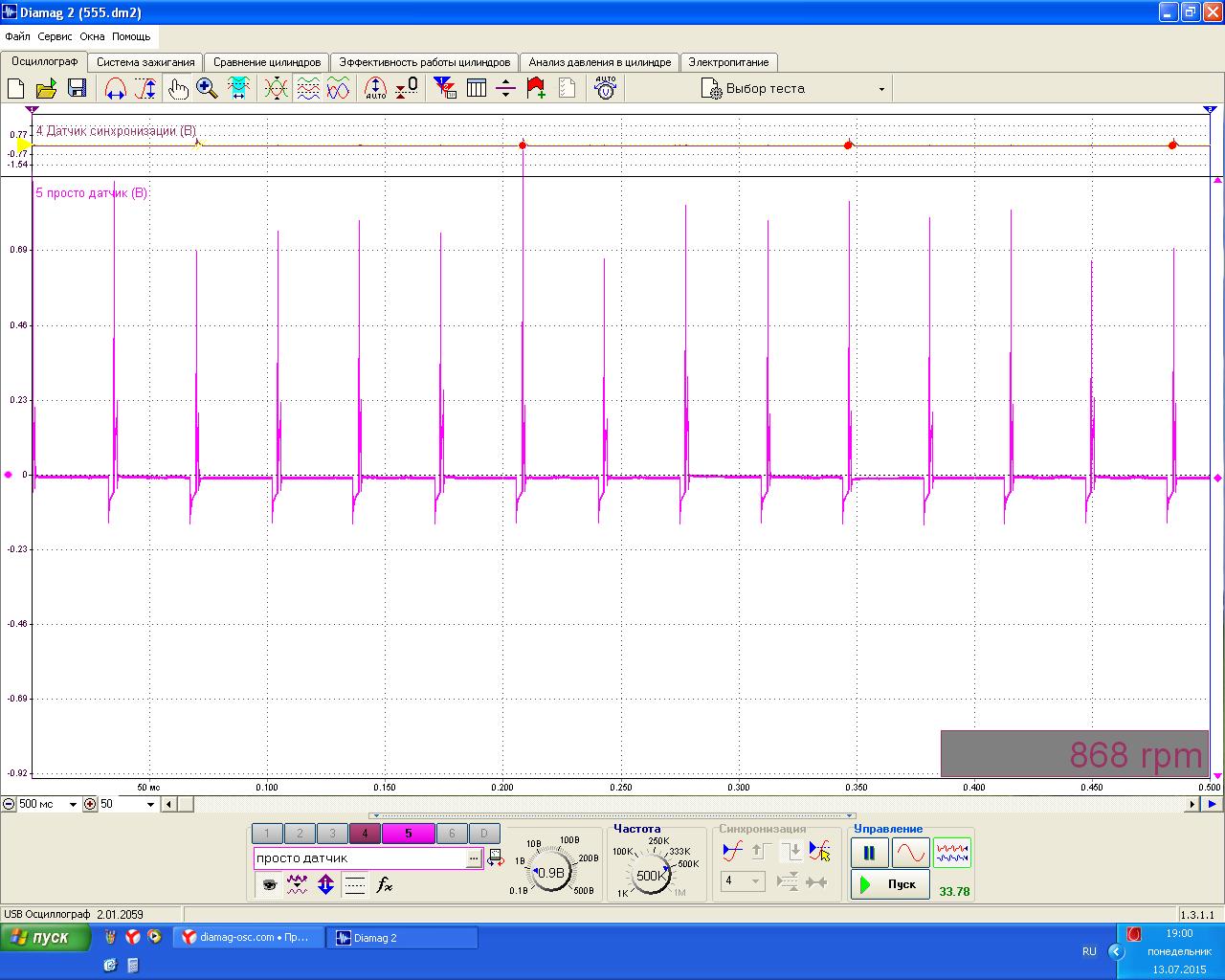Select the vertical measurement cursor tool

click(x=145, y=89)
